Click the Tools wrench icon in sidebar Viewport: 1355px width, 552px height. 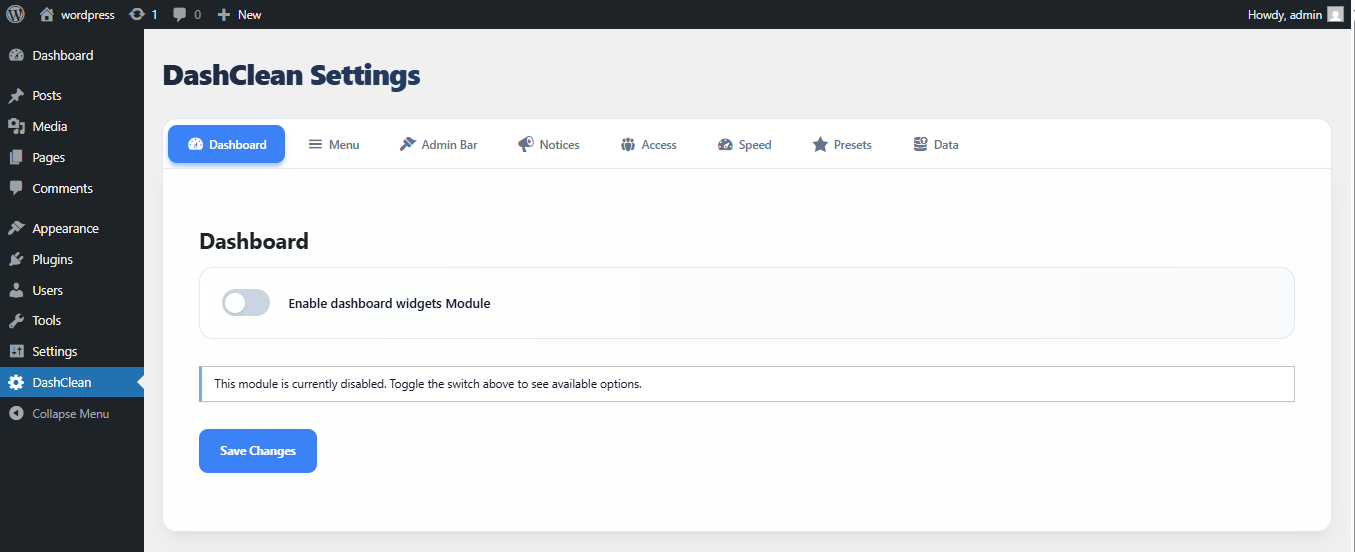16,321
